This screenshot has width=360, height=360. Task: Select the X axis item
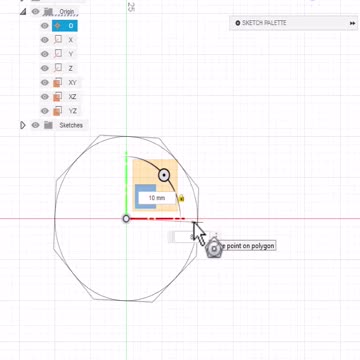[x=71, y=40]
